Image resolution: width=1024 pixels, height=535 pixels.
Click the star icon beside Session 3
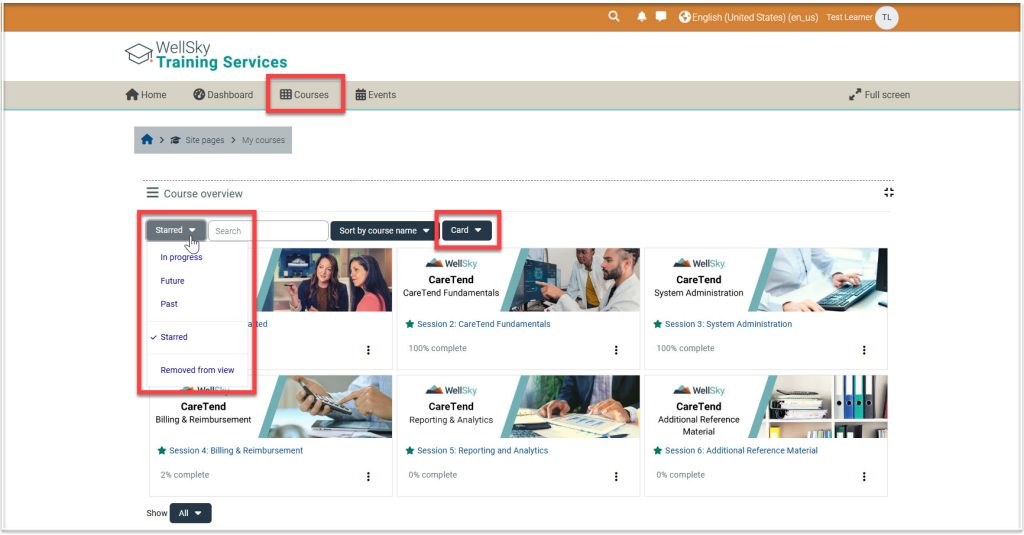[658, 324]
